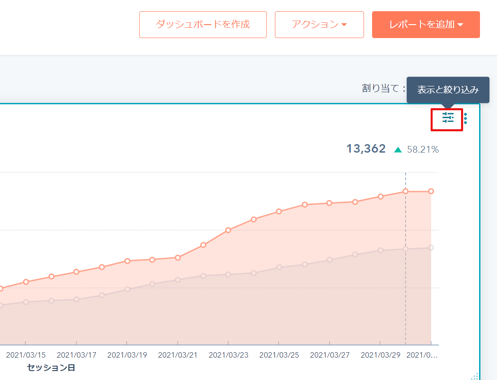The image size is (497, 380).
Task: Select the orange data point above 2021/03/25
Action: click(279, 211)
